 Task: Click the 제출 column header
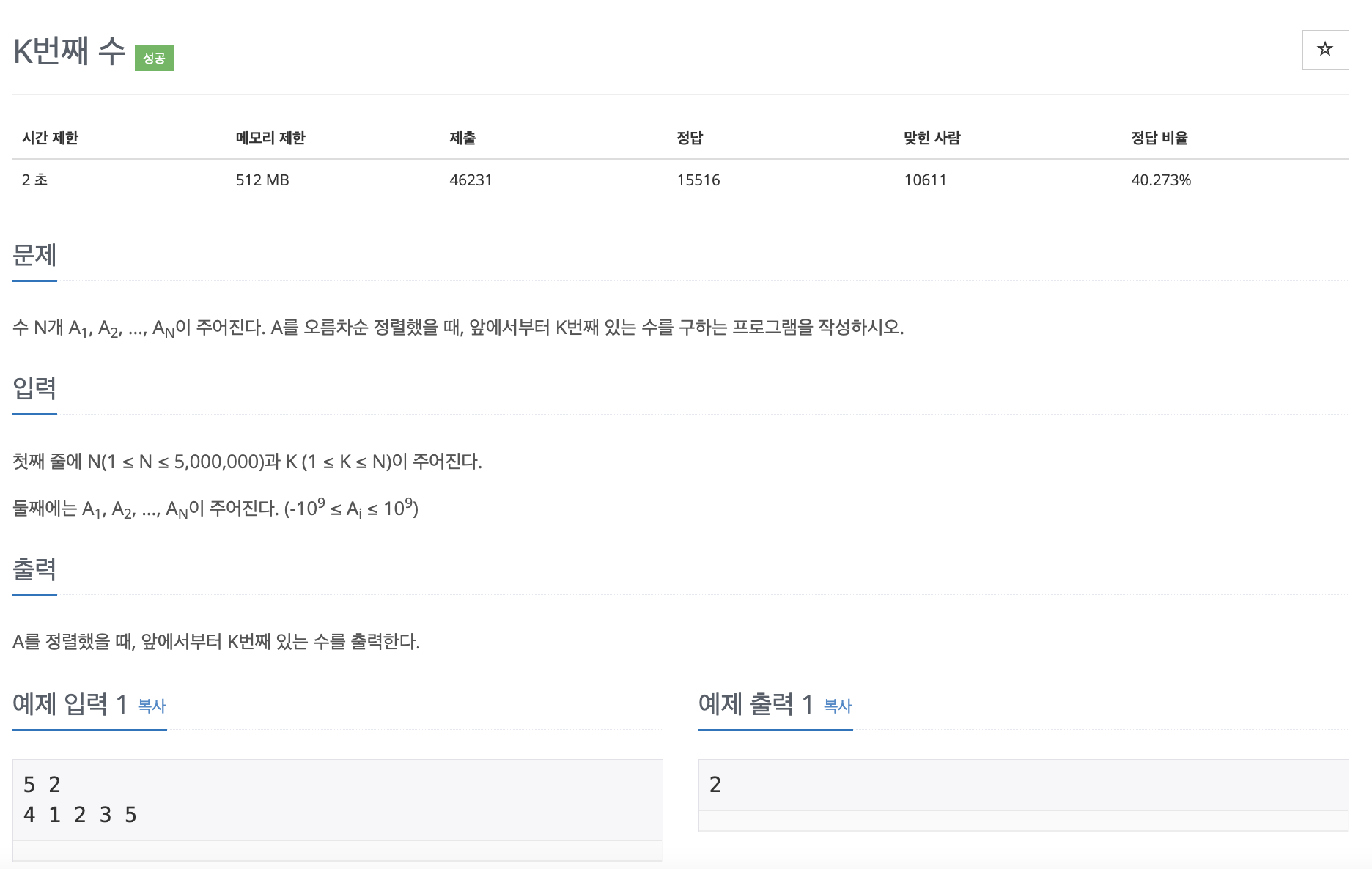point(462,138)
